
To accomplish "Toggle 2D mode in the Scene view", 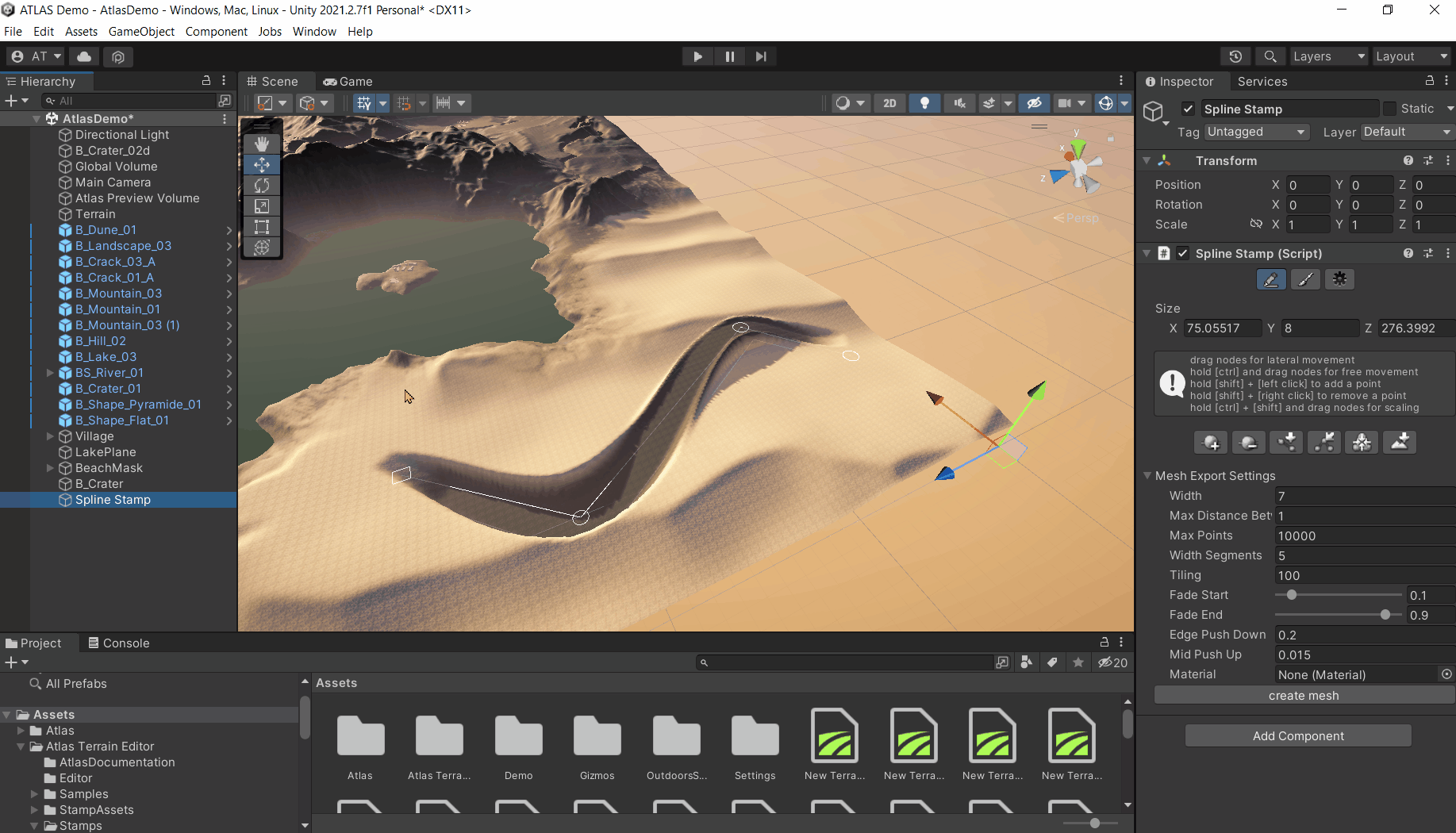I will [x=889, y=103].
